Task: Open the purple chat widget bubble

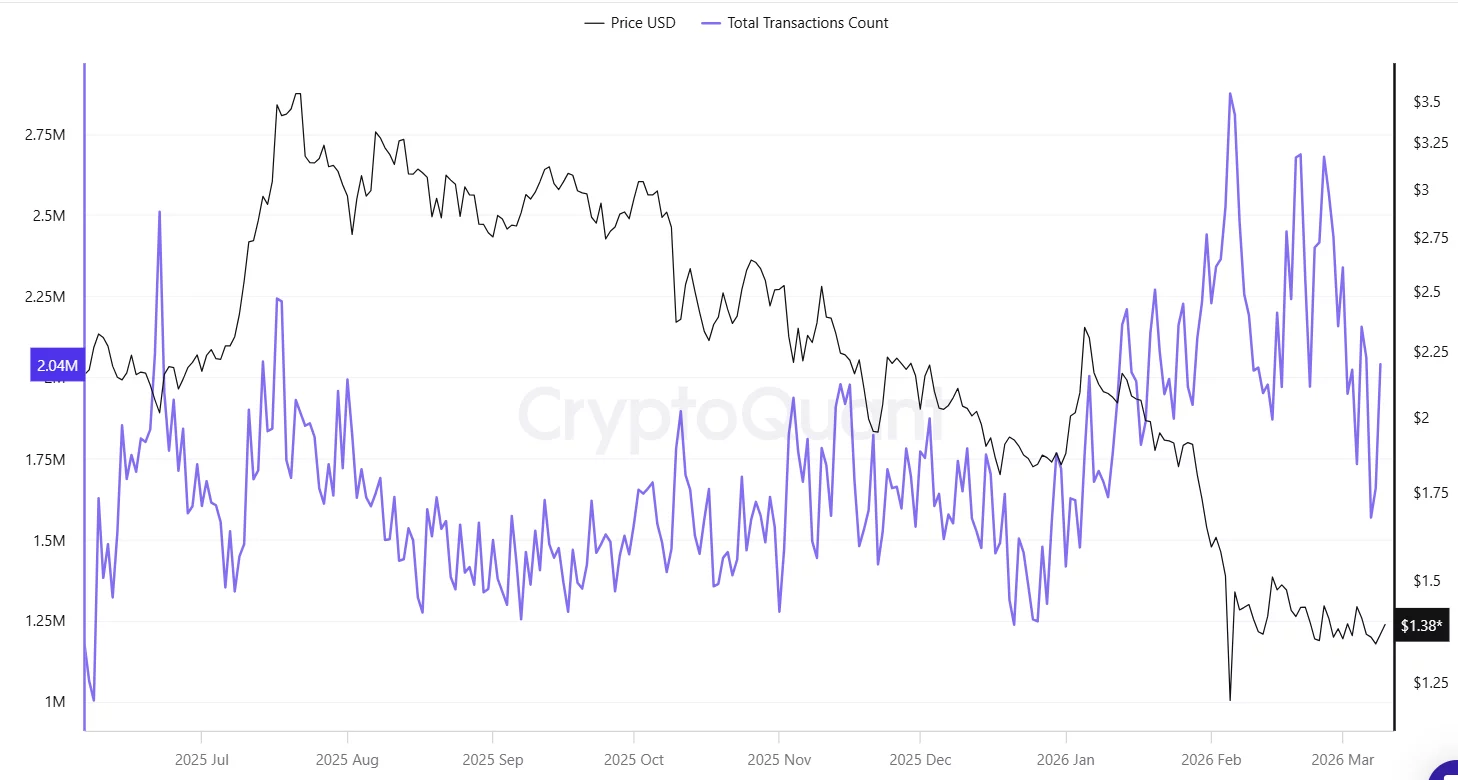Action: click(x=1446, y=771)
